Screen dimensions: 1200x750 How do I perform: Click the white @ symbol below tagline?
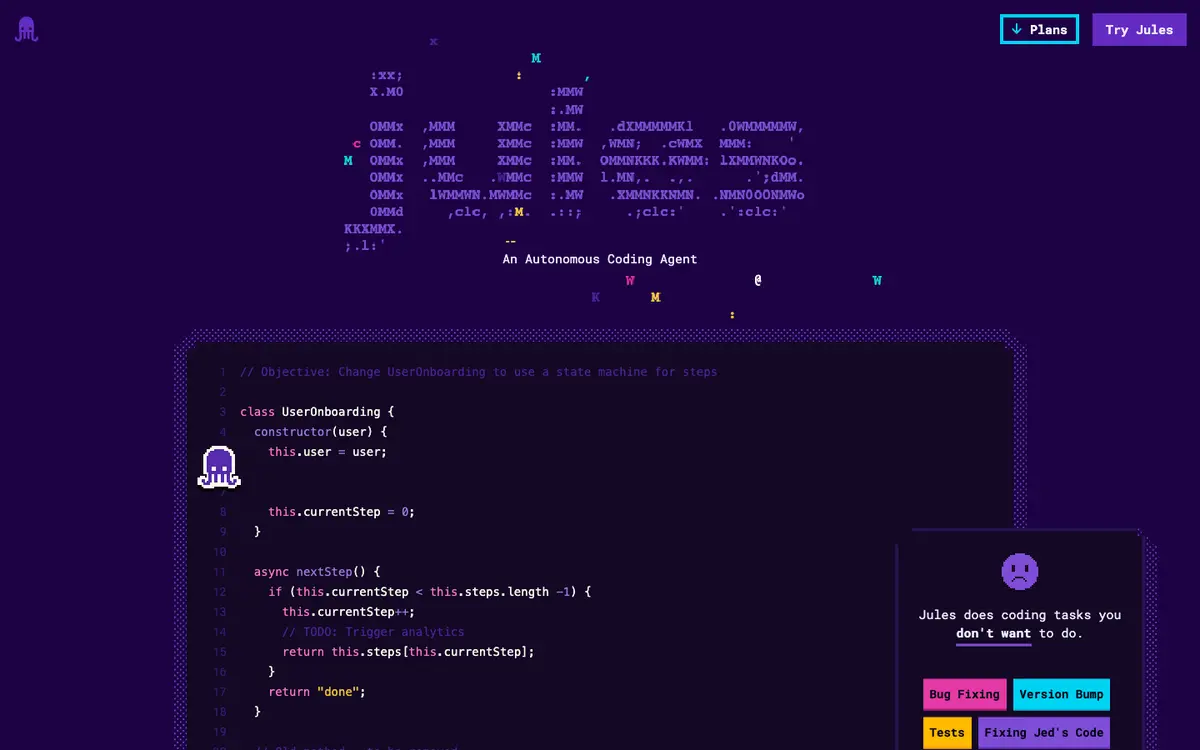758,281
